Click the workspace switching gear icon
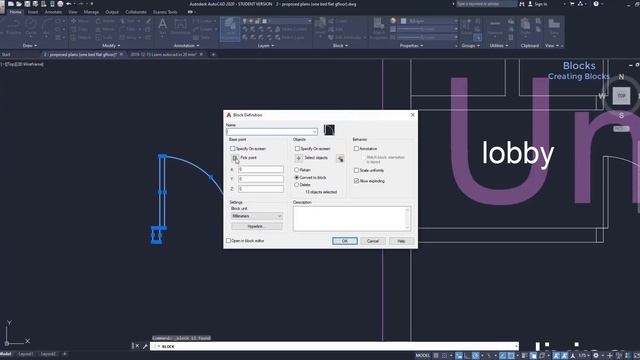This screenshot has width=640, height=360. pos(596,356)
